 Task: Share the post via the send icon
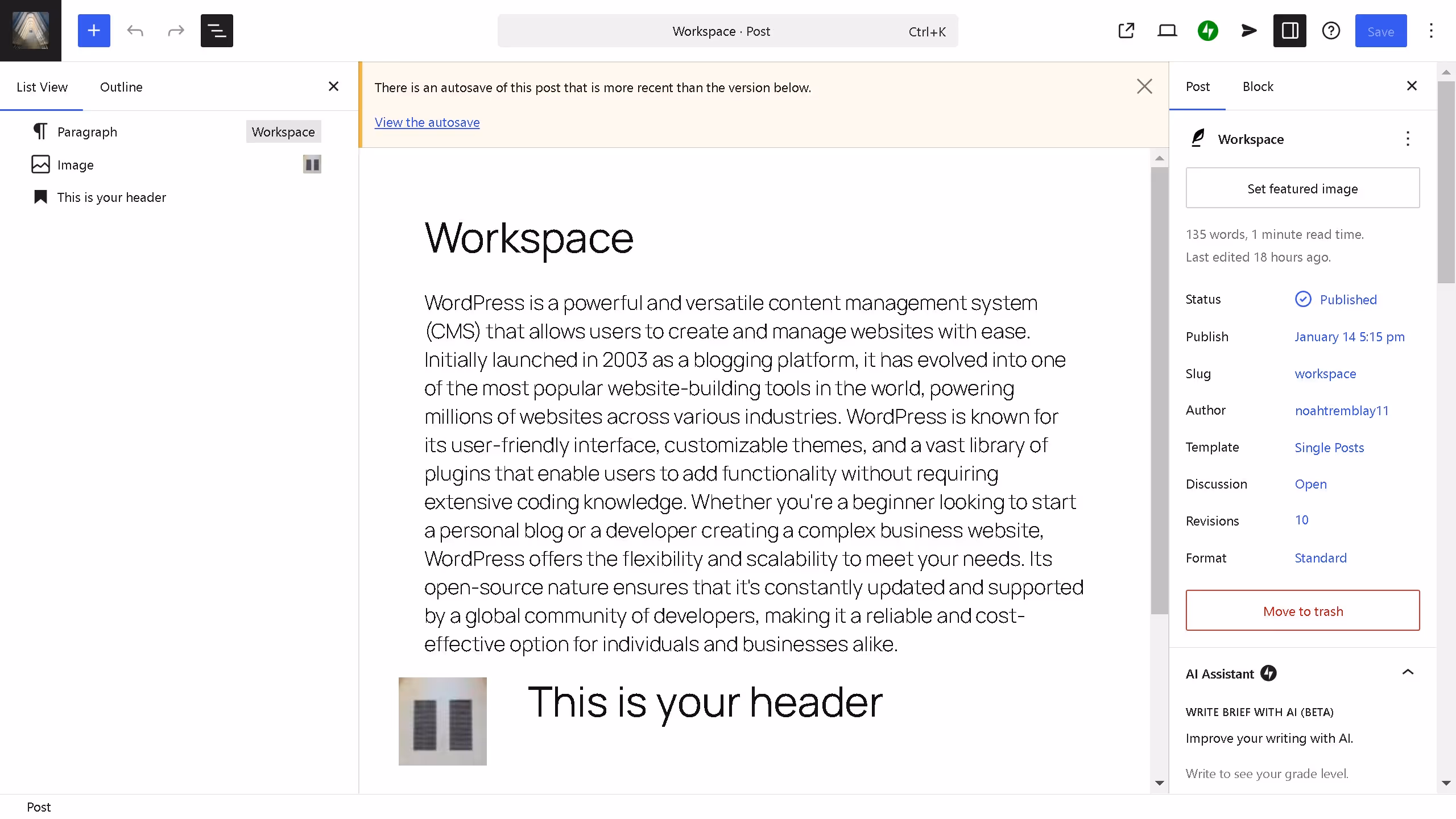1248,31
